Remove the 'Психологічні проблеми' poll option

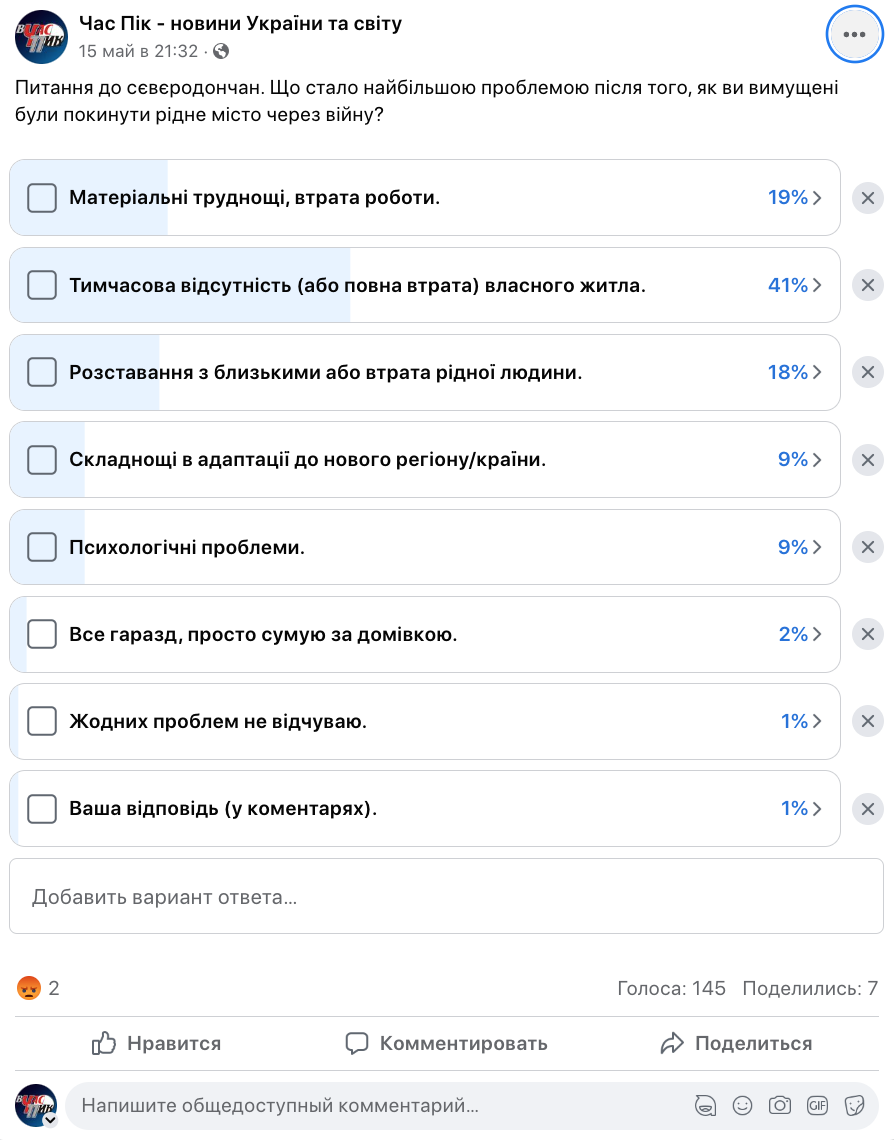pyautogui.click(x=867, y=547)
